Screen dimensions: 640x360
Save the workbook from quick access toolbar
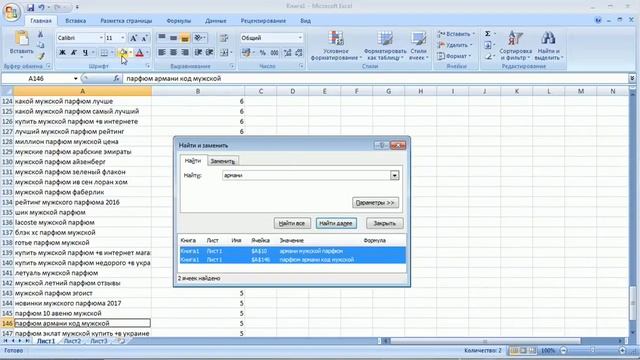pyautogui.click(x=30, y=7)
